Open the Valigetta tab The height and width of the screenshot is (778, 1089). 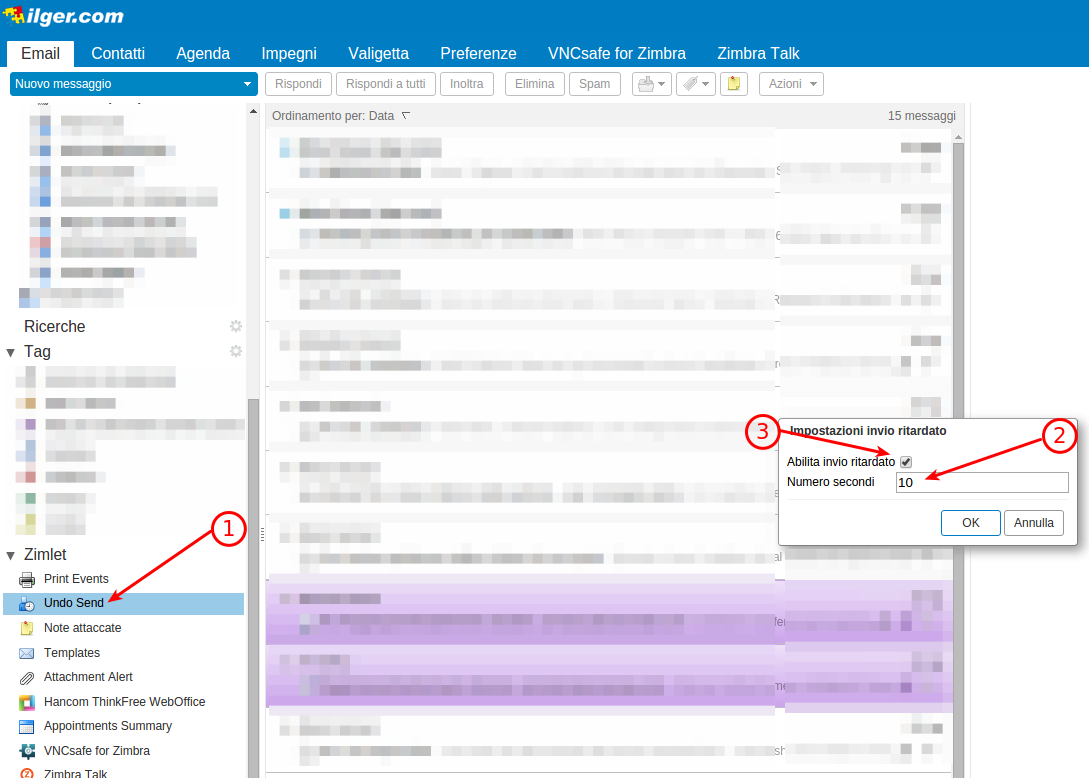[379, 53]
